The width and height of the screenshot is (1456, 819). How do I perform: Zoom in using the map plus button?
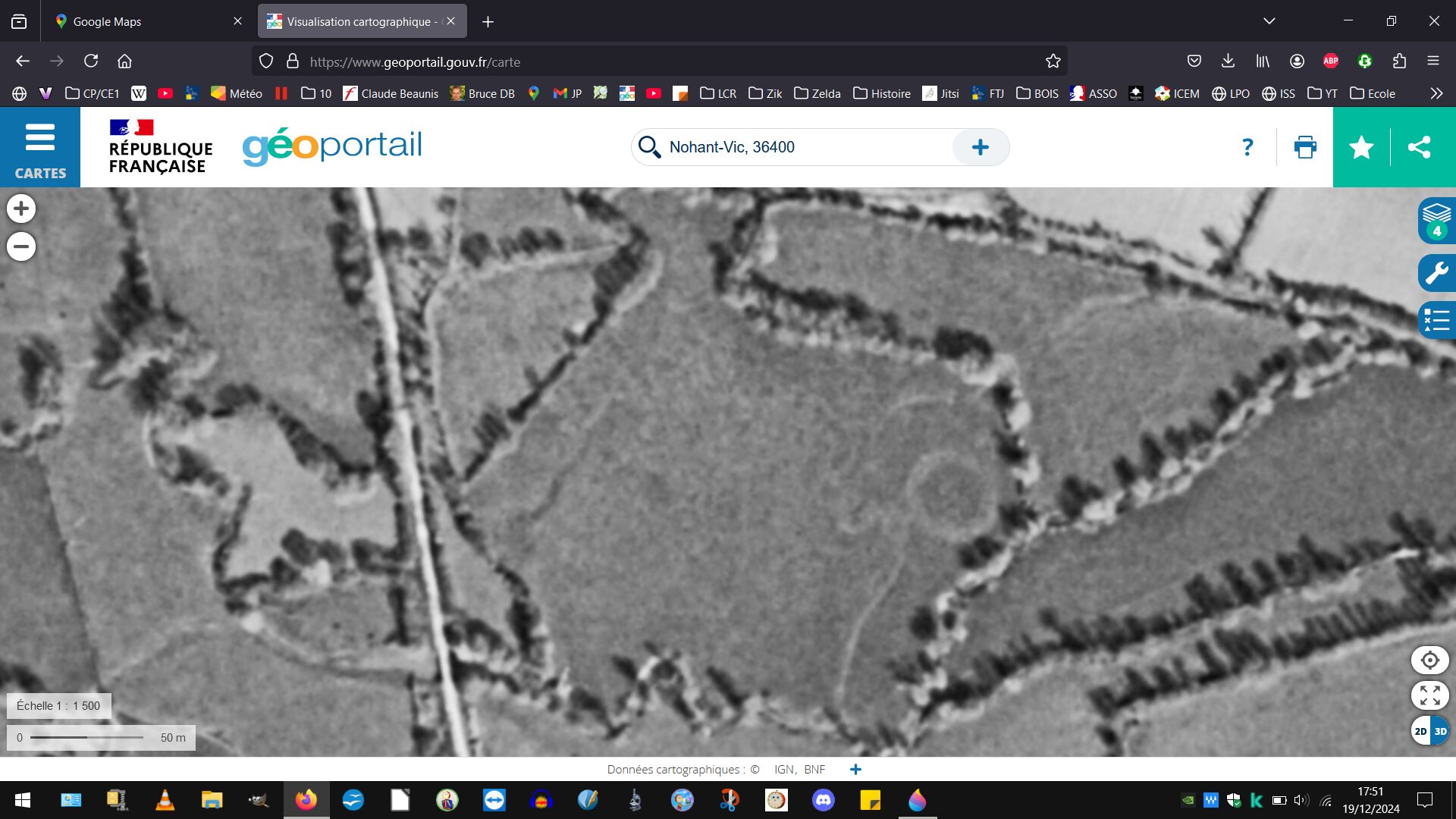click(21, 209)
